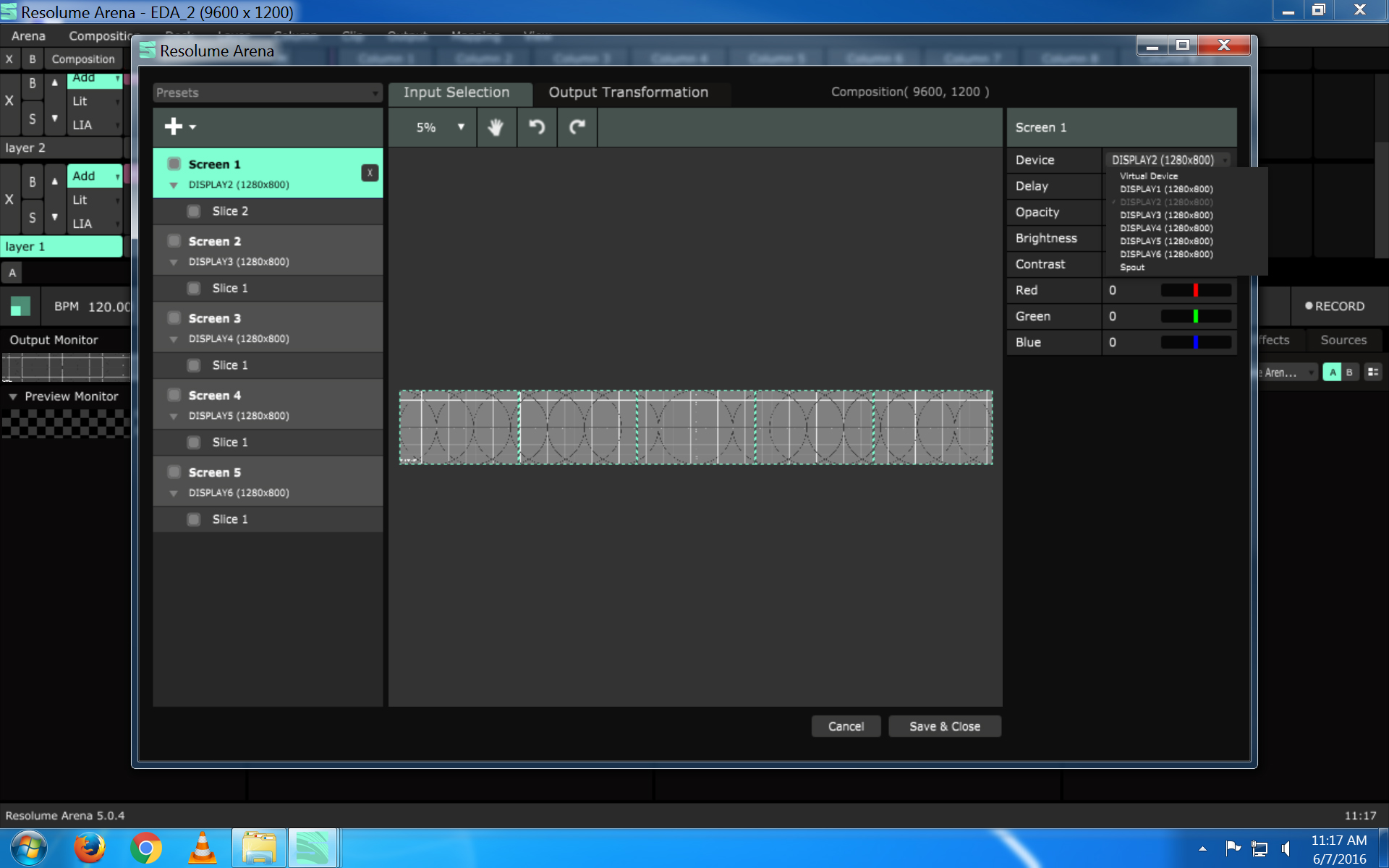Click the Cancel button
This screenshot has height=868, width=1389.
pos(846,726)
